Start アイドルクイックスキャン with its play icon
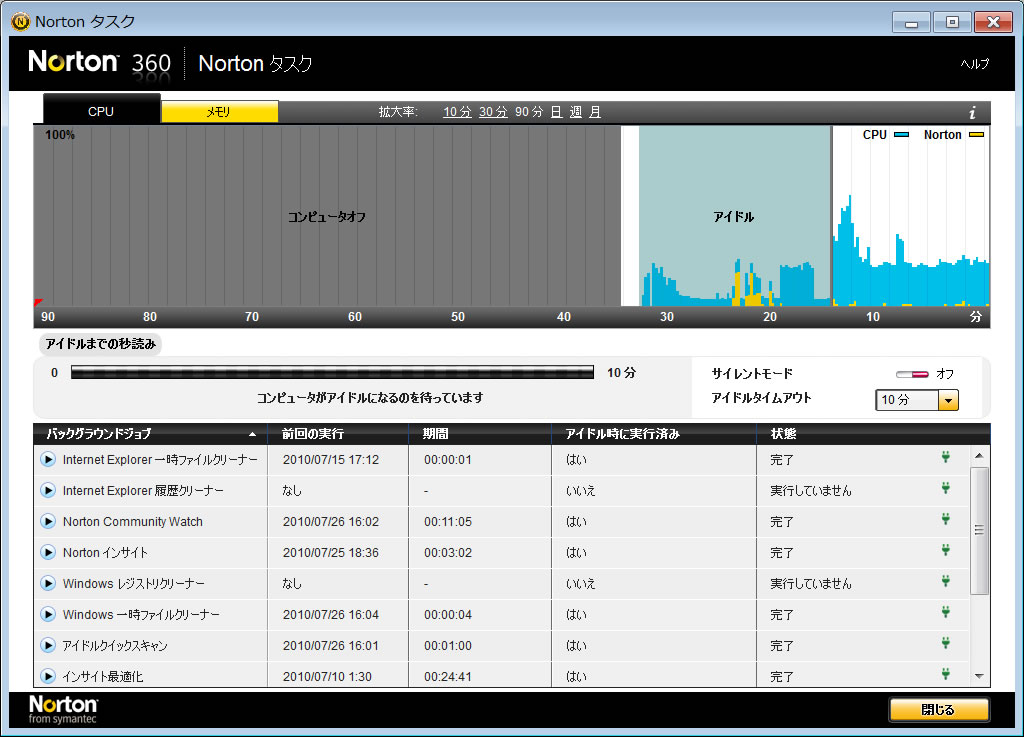The width and height of the screenshot is (1024, 737). 48,646
